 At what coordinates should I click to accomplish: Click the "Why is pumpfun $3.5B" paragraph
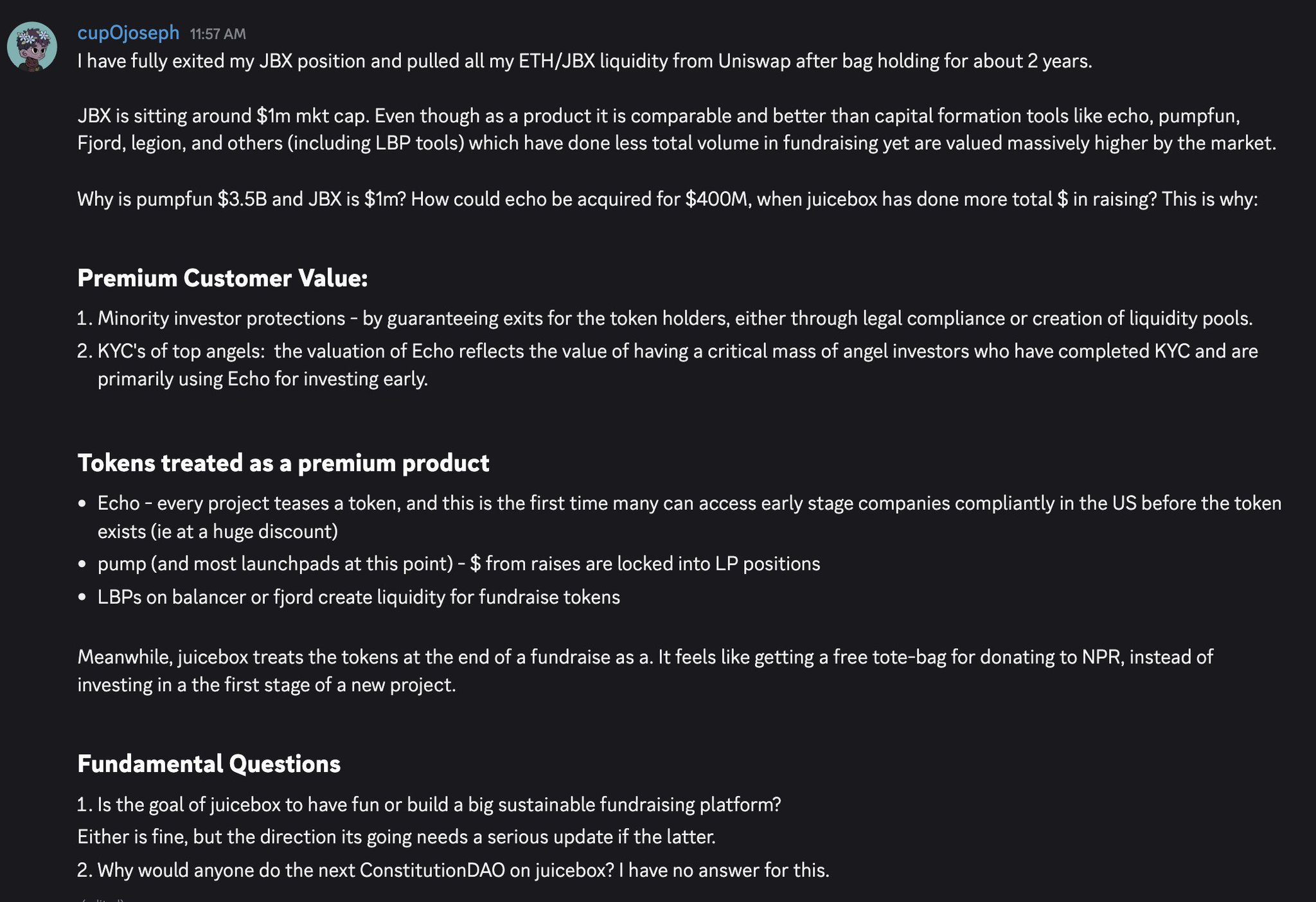tap(667, 199)
